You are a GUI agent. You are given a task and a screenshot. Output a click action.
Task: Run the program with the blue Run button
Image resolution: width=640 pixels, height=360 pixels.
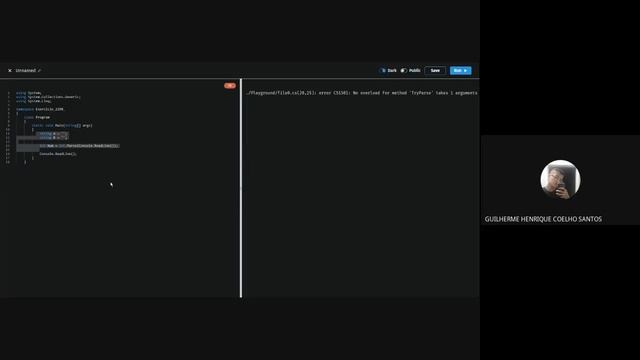coord(460,71)
